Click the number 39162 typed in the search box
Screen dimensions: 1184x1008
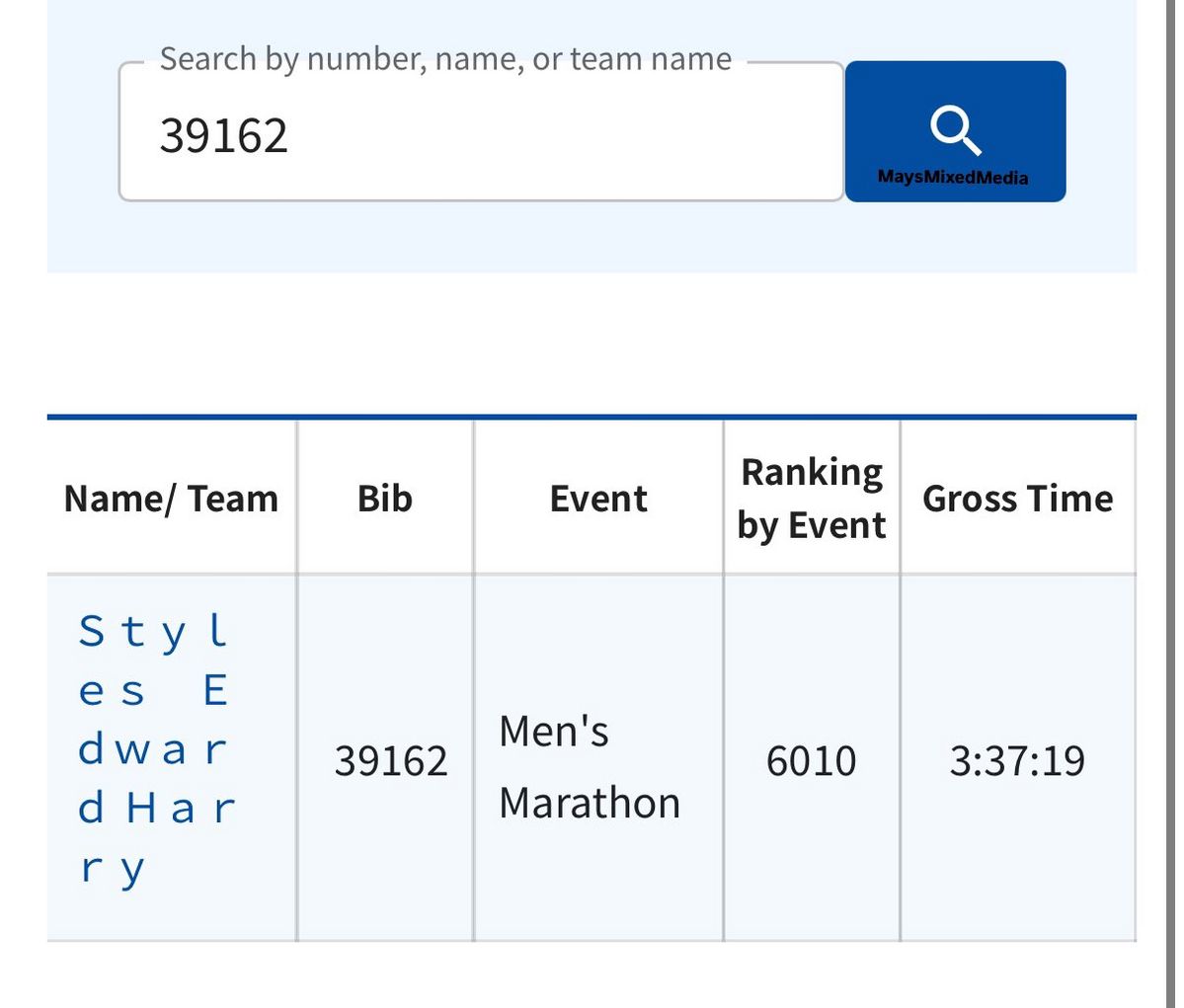[224, 135]
